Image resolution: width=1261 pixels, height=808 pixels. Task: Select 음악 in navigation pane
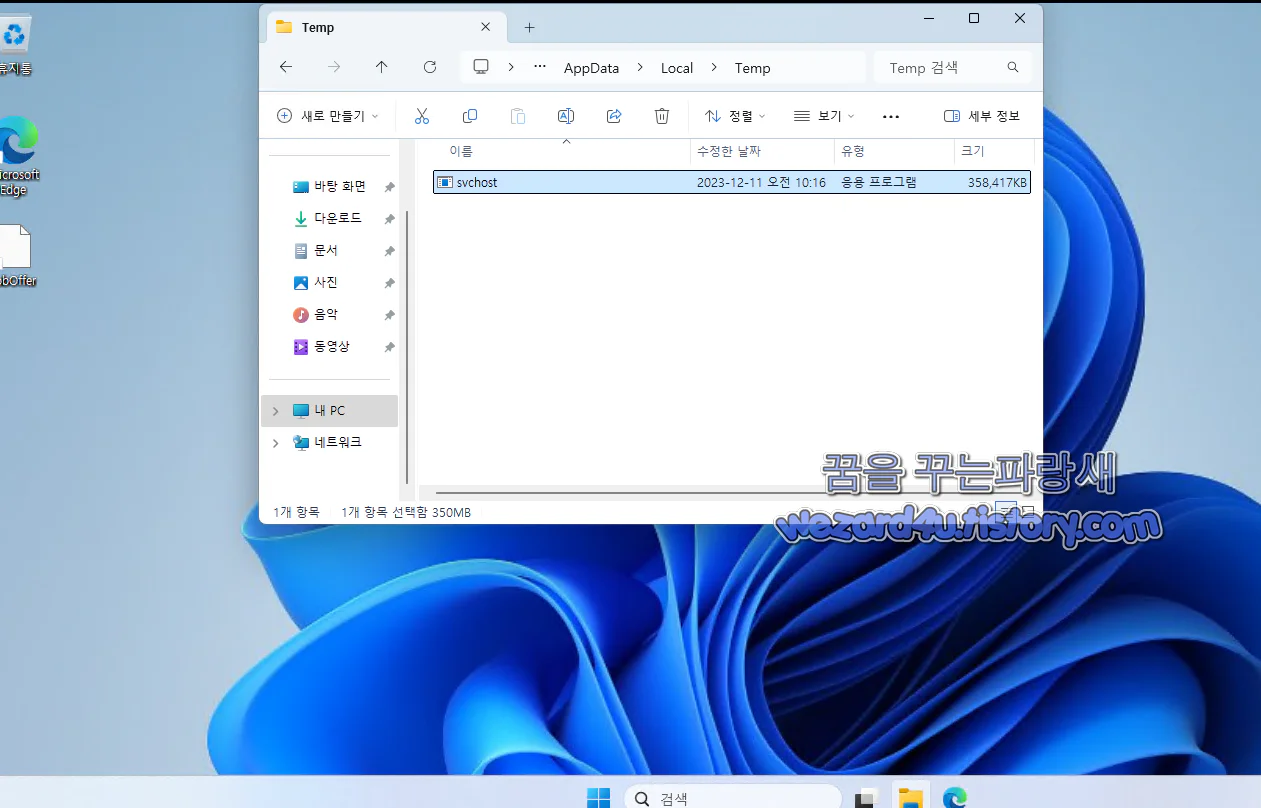coord(326,315)
